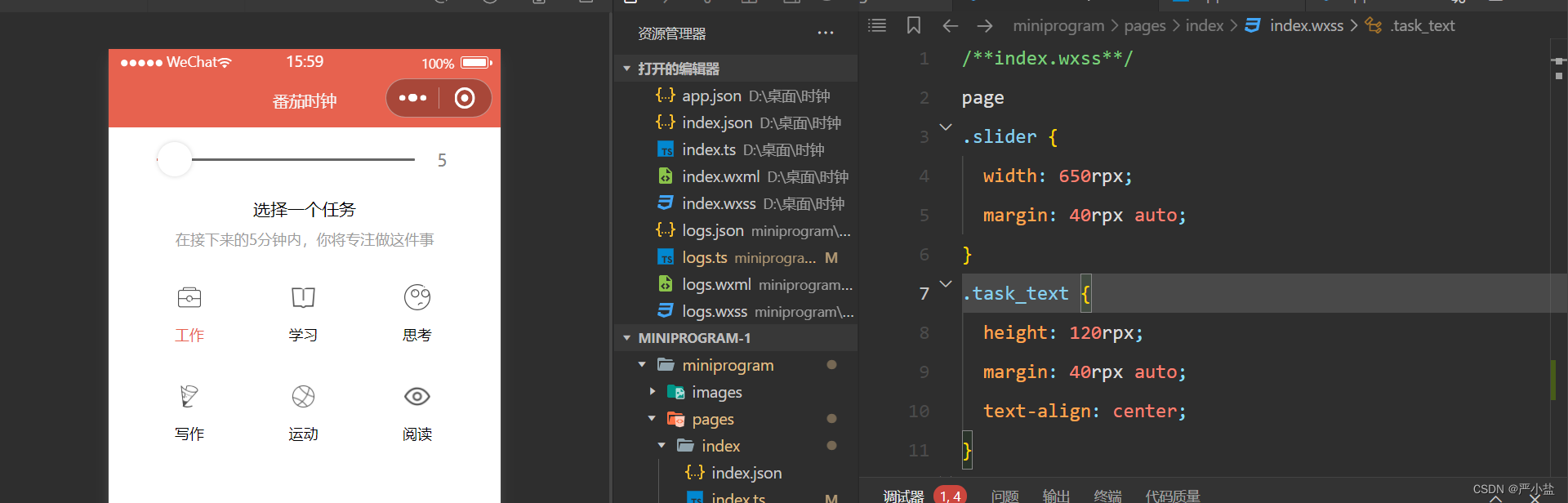Click the 资源管理器 panel title

671,33
